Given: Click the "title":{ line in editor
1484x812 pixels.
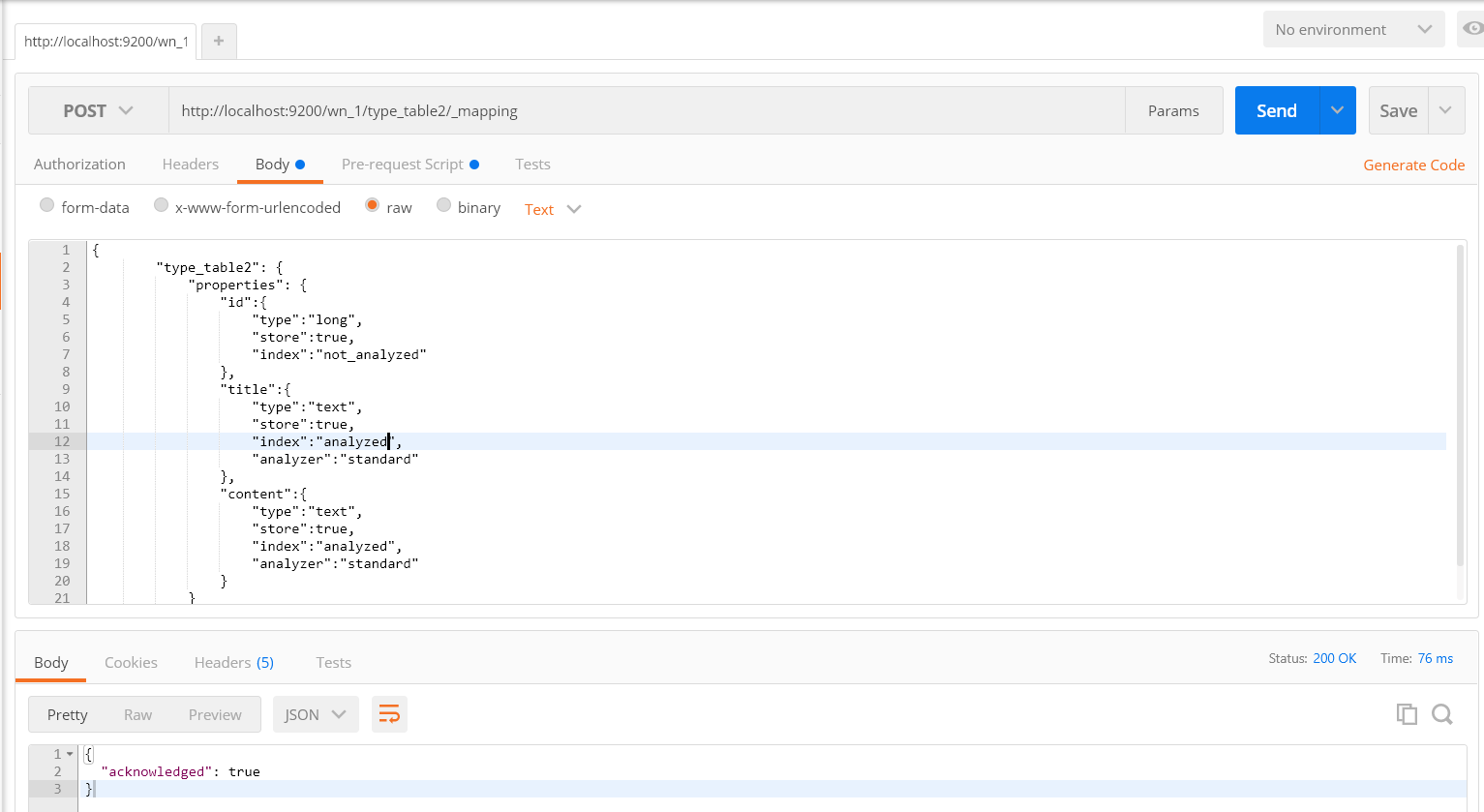Looking at the screenshot, I should click(x=256, y=389).
